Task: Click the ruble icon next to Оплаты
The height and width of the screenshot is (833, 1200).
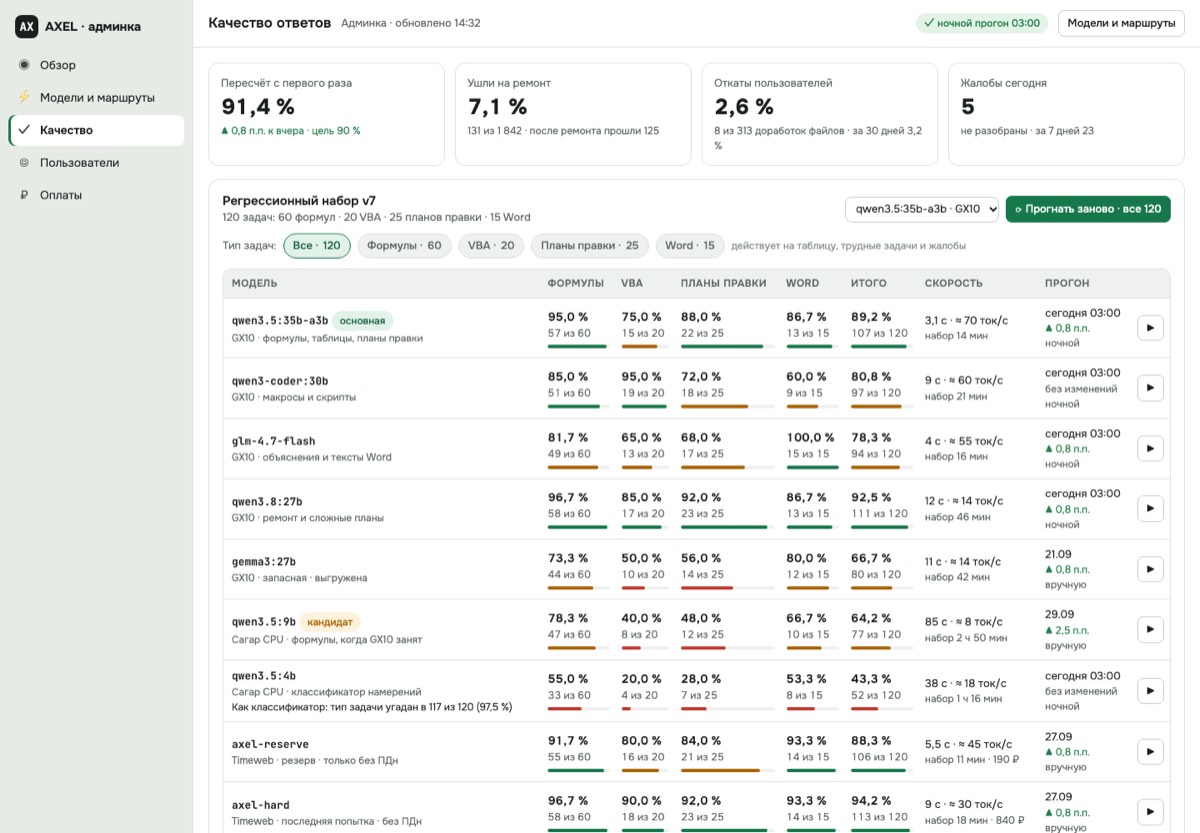Action: click(24, 195)
